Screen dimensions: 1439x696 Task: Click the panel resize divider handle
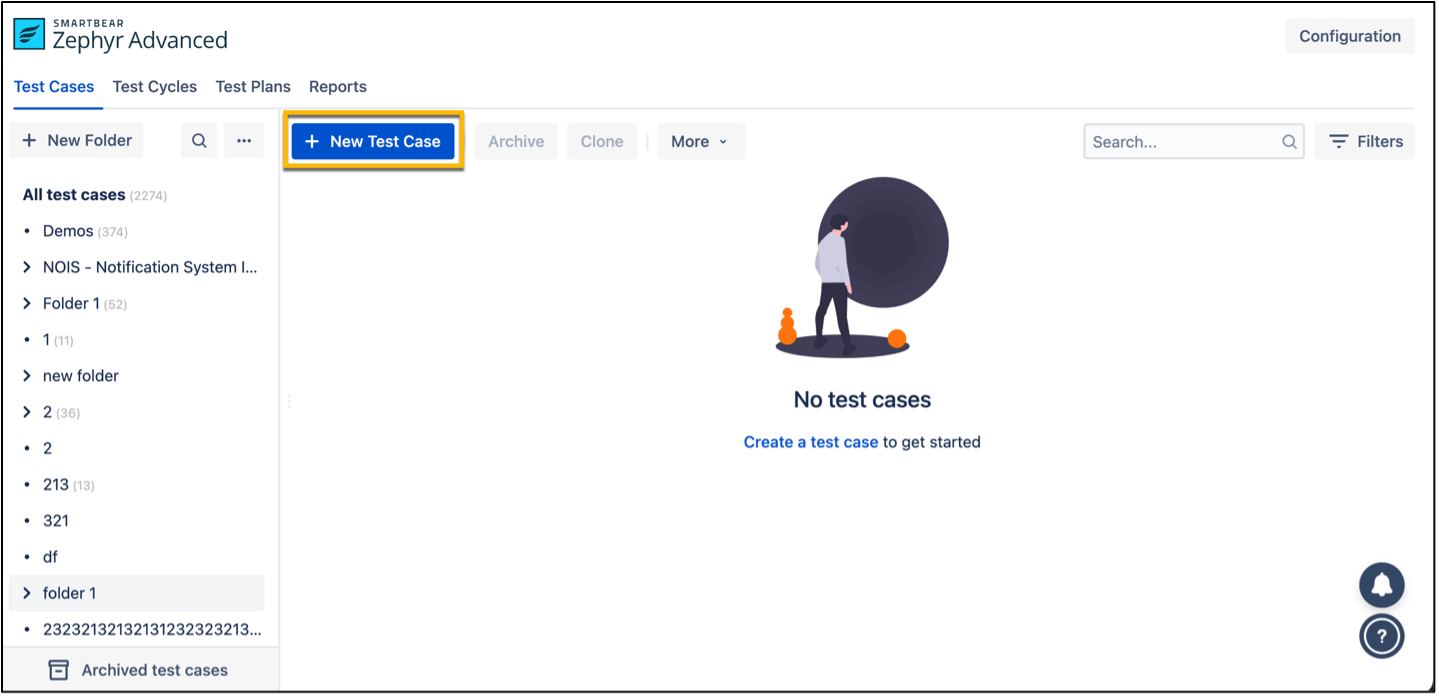click(x=289, y=401)
